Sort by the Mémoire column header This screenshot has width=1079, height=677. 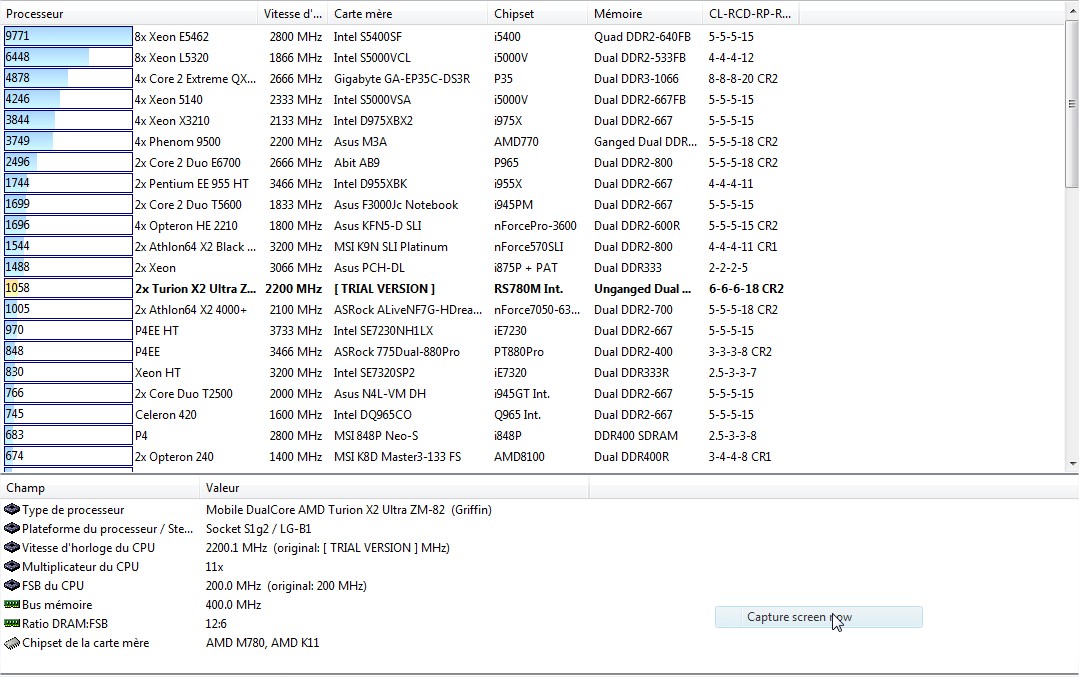645,14
